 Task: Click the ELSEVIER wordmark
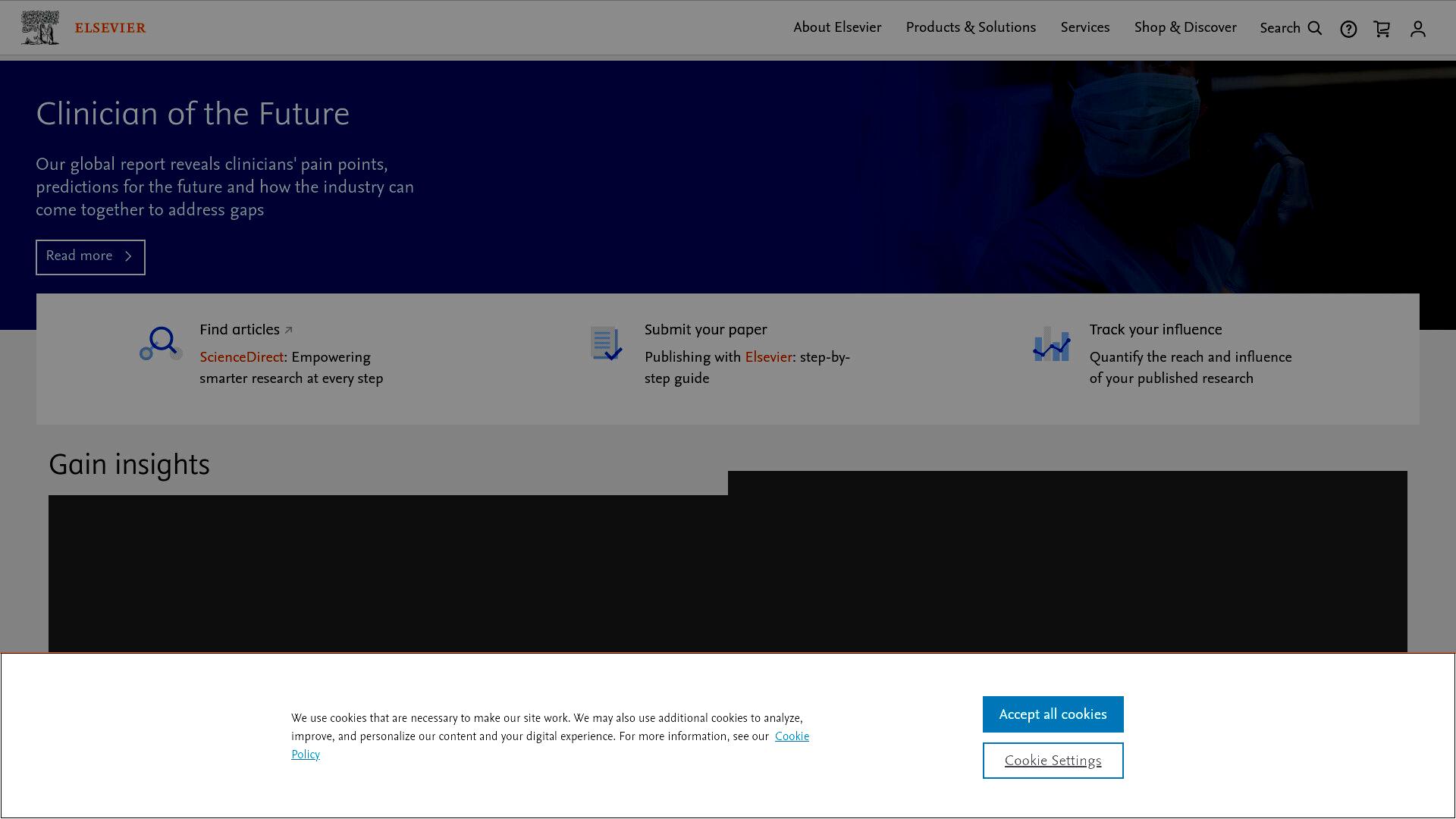coord(110,28)
